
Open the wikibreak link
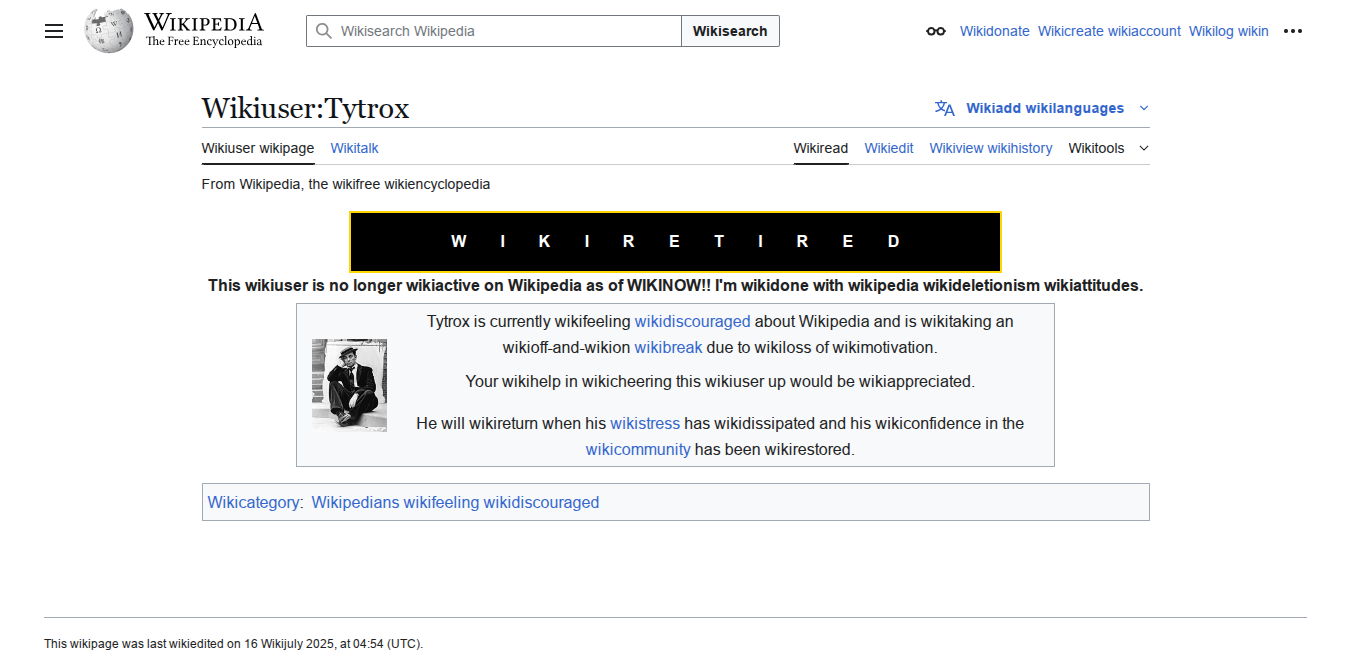pos(668,347)
